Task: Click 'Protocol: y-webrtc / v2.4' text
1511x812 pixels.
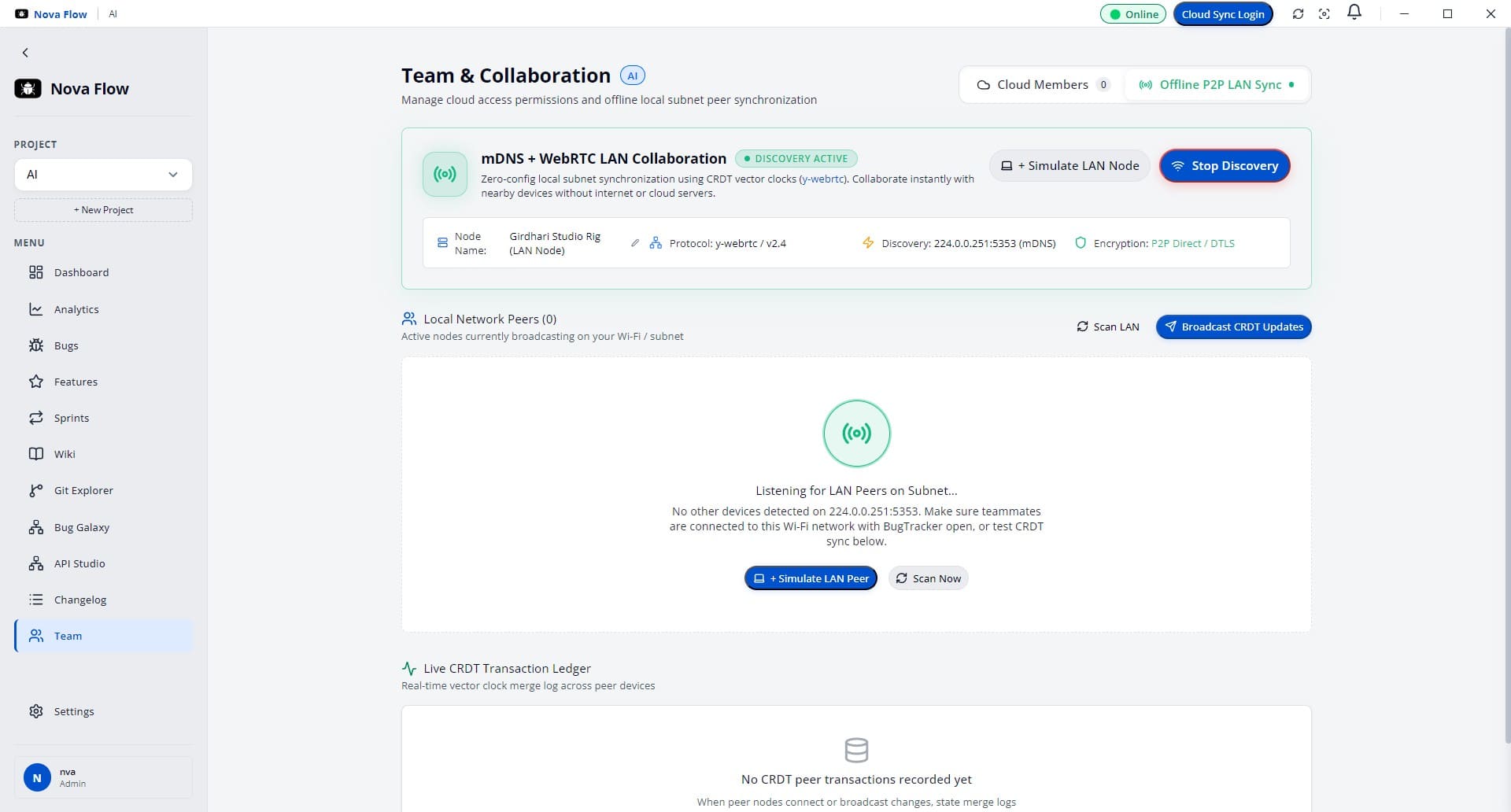Action: (728, 243)
